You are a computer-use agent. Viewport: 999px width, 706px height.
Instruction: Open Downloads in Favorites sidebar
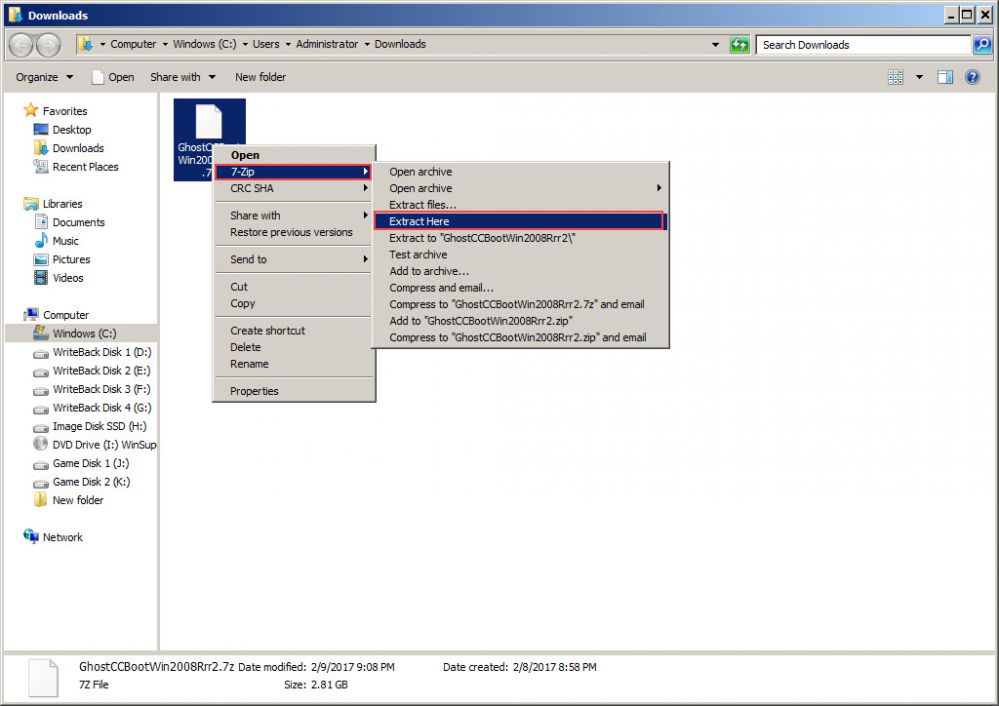pyautogui.click(x=78, y=148)
